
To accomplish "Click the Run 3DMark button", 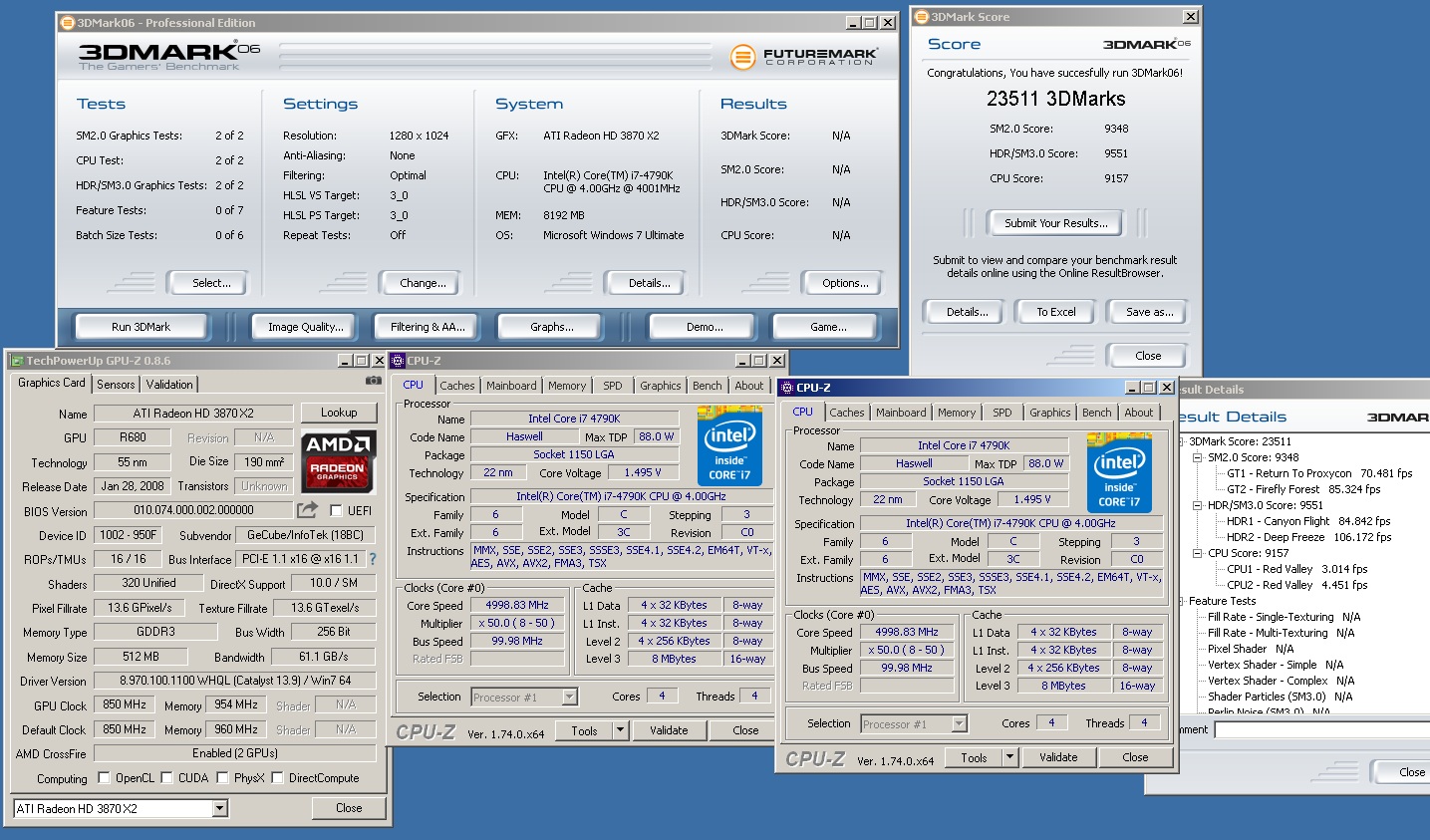I will tap(141, 327).
